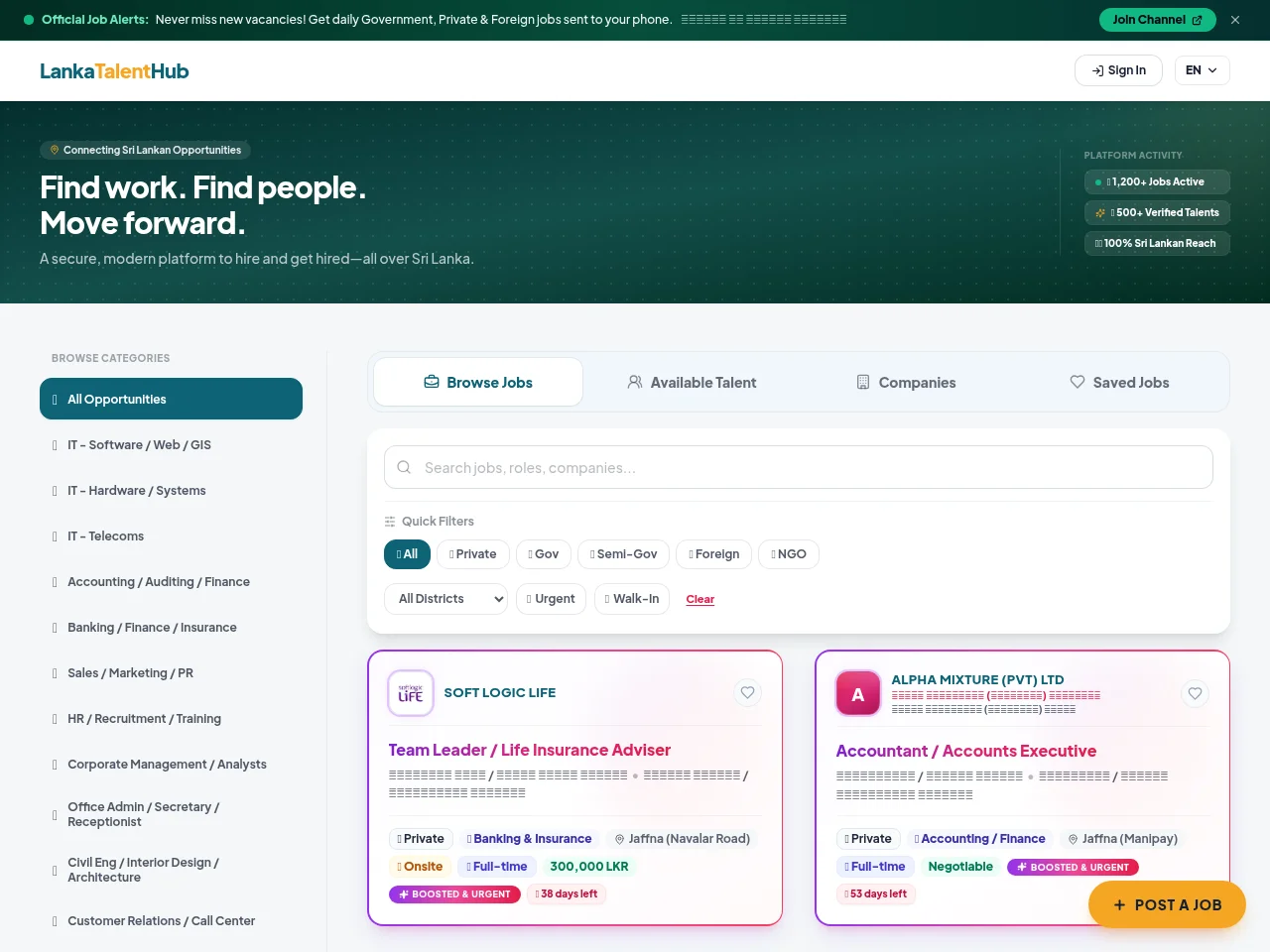Toggle the Semi-Gov quick filter
The image size is (1270, 952).
[624, 554]
